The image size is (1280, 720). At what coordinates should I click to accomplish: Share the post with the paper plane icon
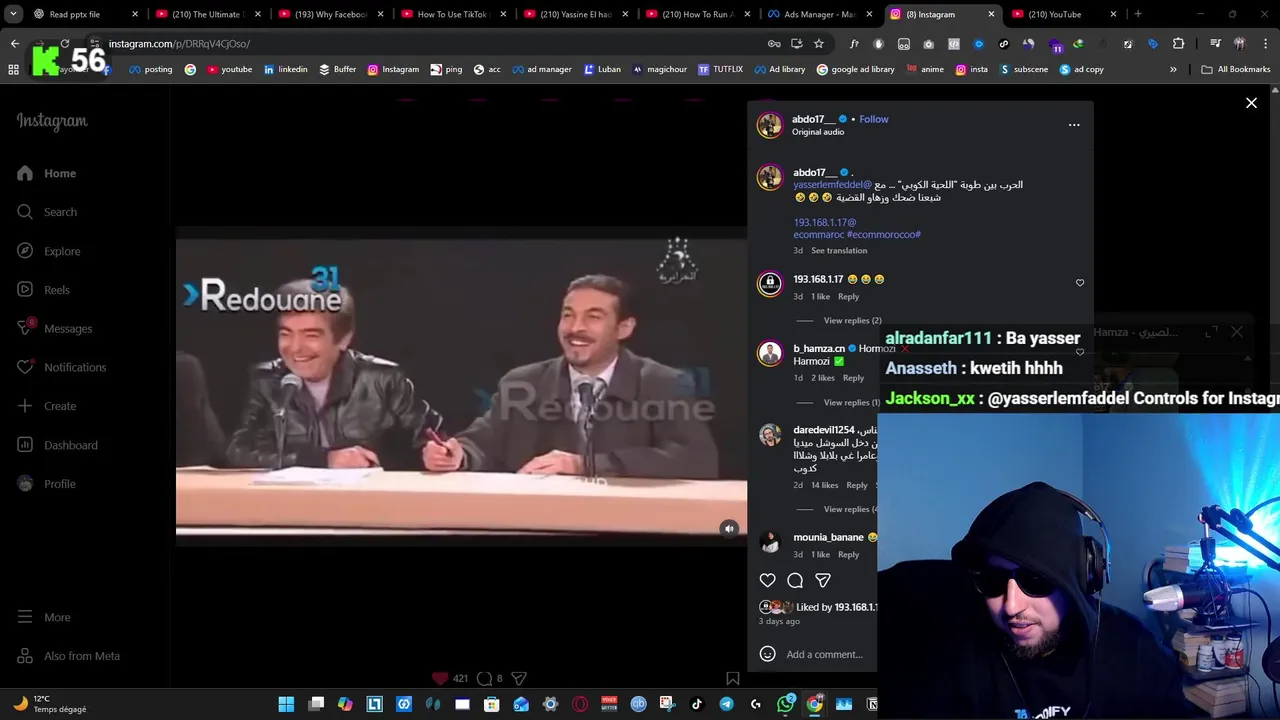(823, 580)
